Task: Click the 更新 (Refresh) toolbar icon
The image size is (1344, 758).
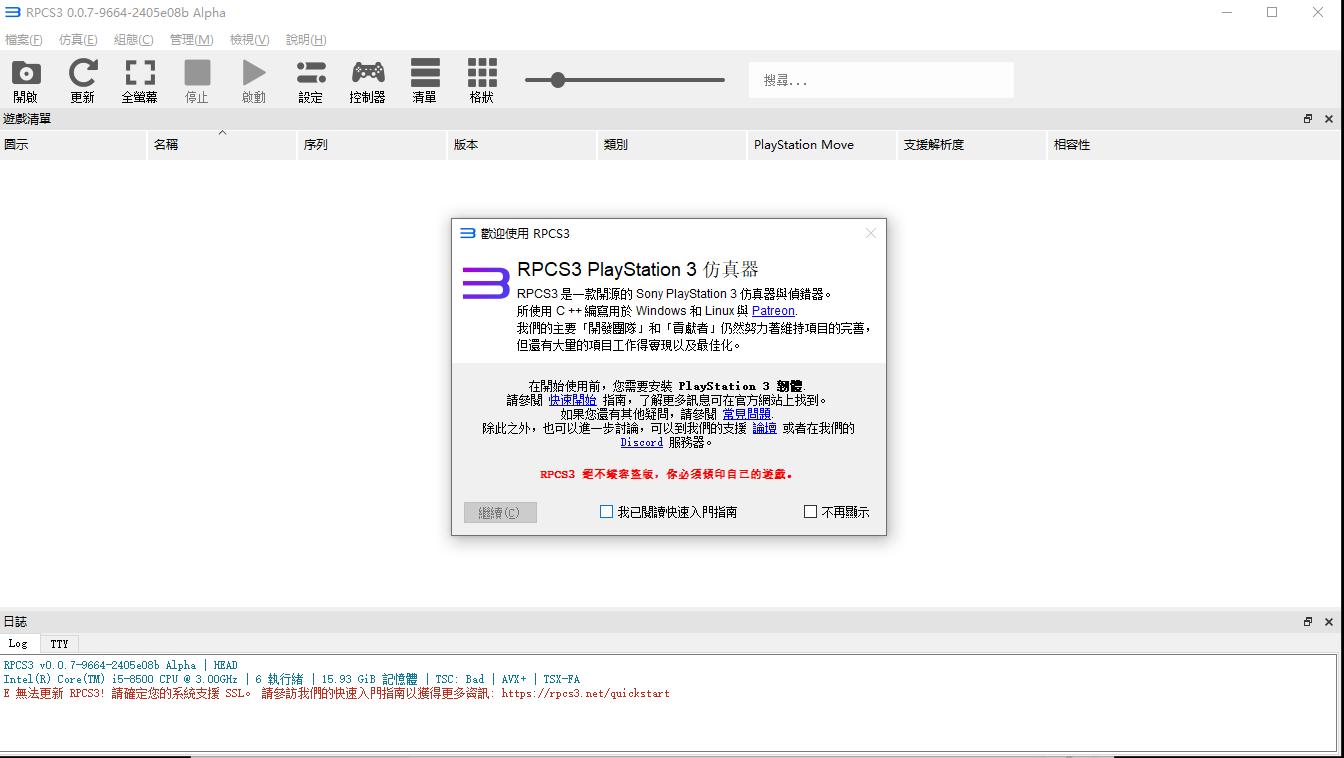Action: pos(83,80)
